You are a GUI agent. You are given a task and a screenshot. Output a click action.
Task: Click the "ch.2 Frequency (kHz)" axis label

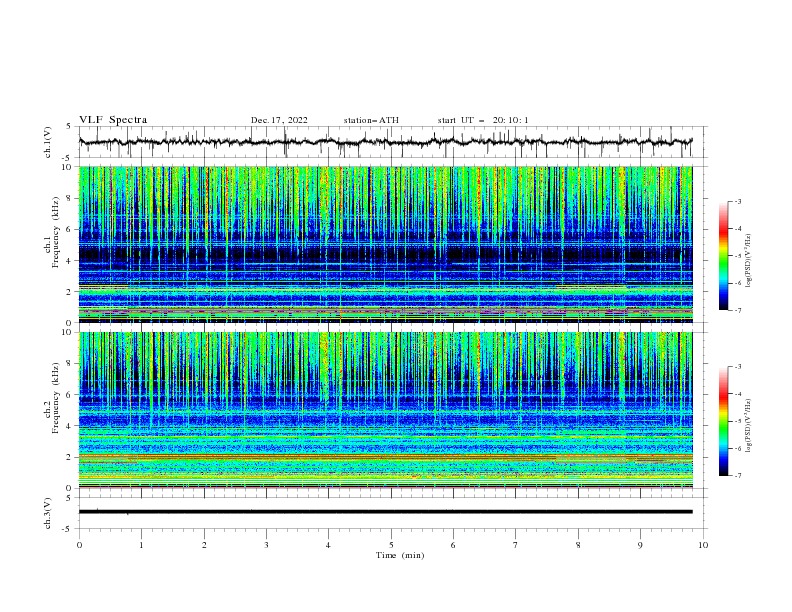point(52,397)
